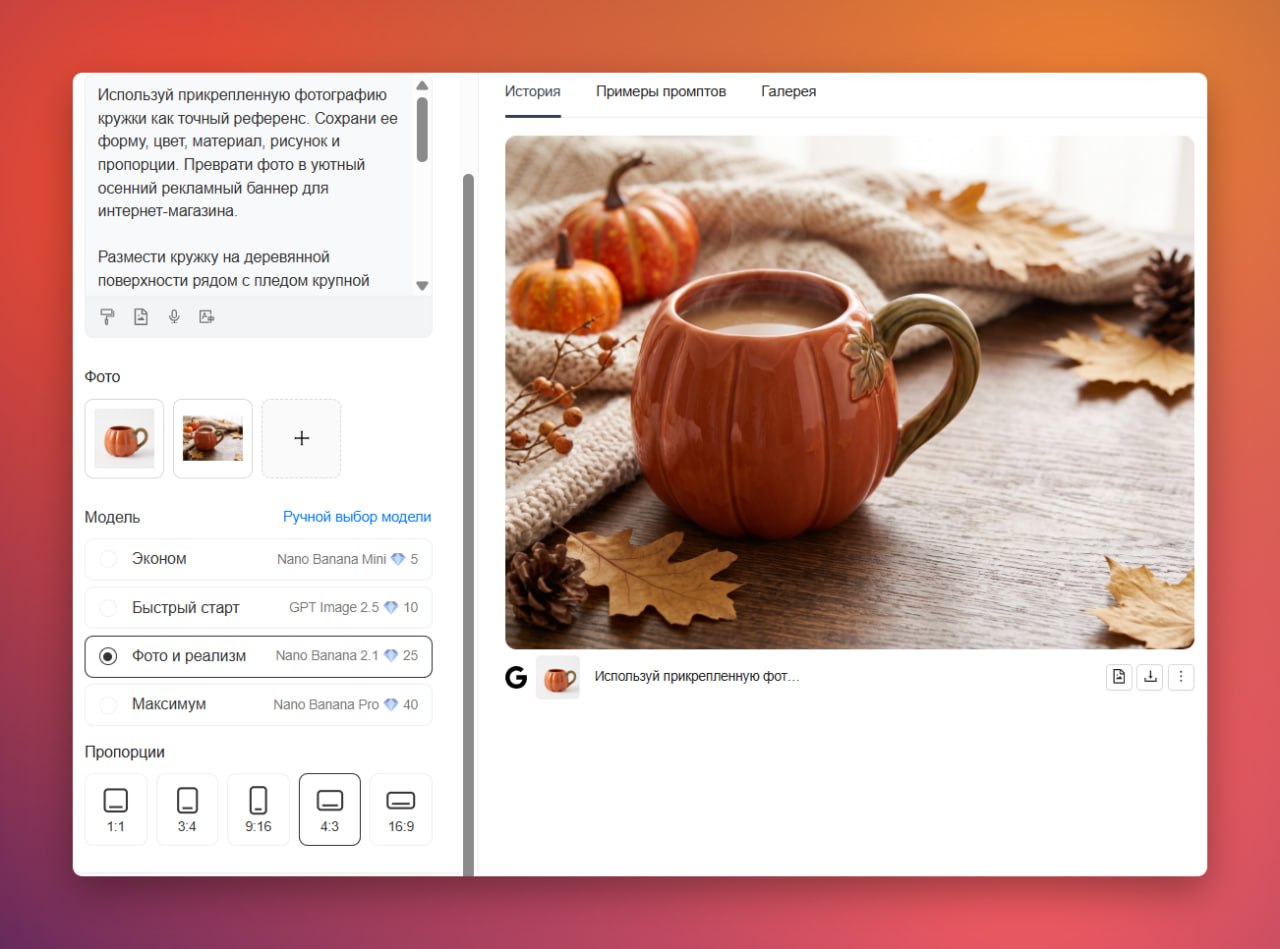Image resolution: width=1280 pixels, height=949 pixels.
Task: Choose the 4:3 aspect ratio
Action: pyautogui.click(x=330, y=809)
